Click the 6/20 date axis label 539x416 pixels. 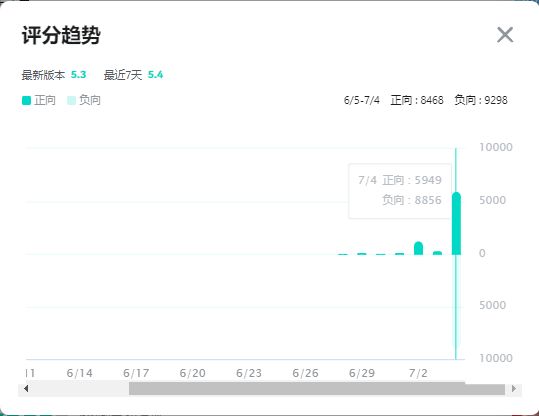tap(192, 373)
